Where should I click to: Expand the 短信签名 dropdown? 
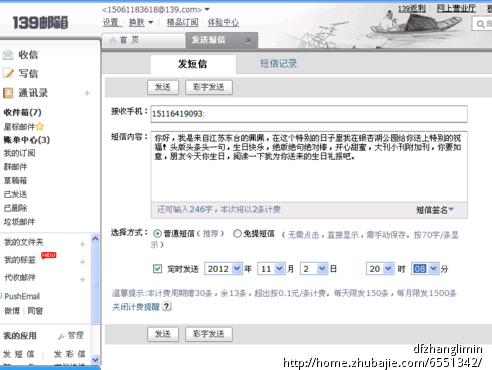pyautogui.click(x=435, y=210)
